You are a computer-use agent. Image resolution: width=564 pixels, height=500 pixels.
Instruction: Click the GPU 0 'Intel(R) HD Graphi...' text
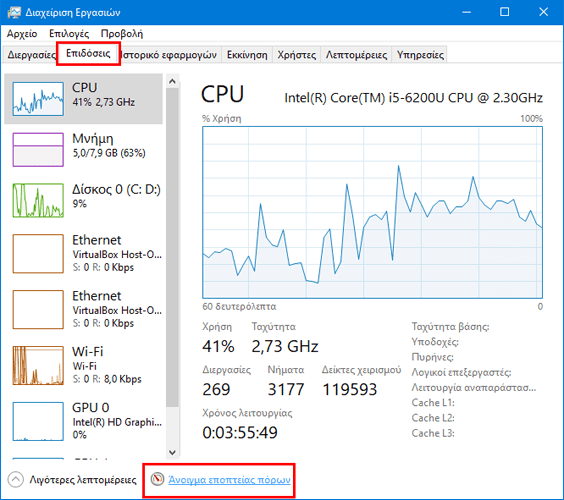(117, 422)
